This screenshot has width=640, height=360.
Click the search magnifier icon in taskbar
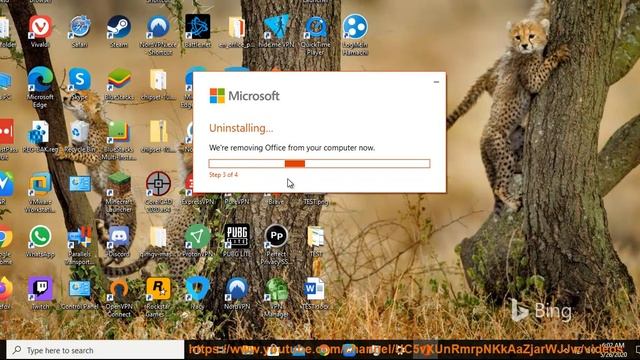click(17, 350)
